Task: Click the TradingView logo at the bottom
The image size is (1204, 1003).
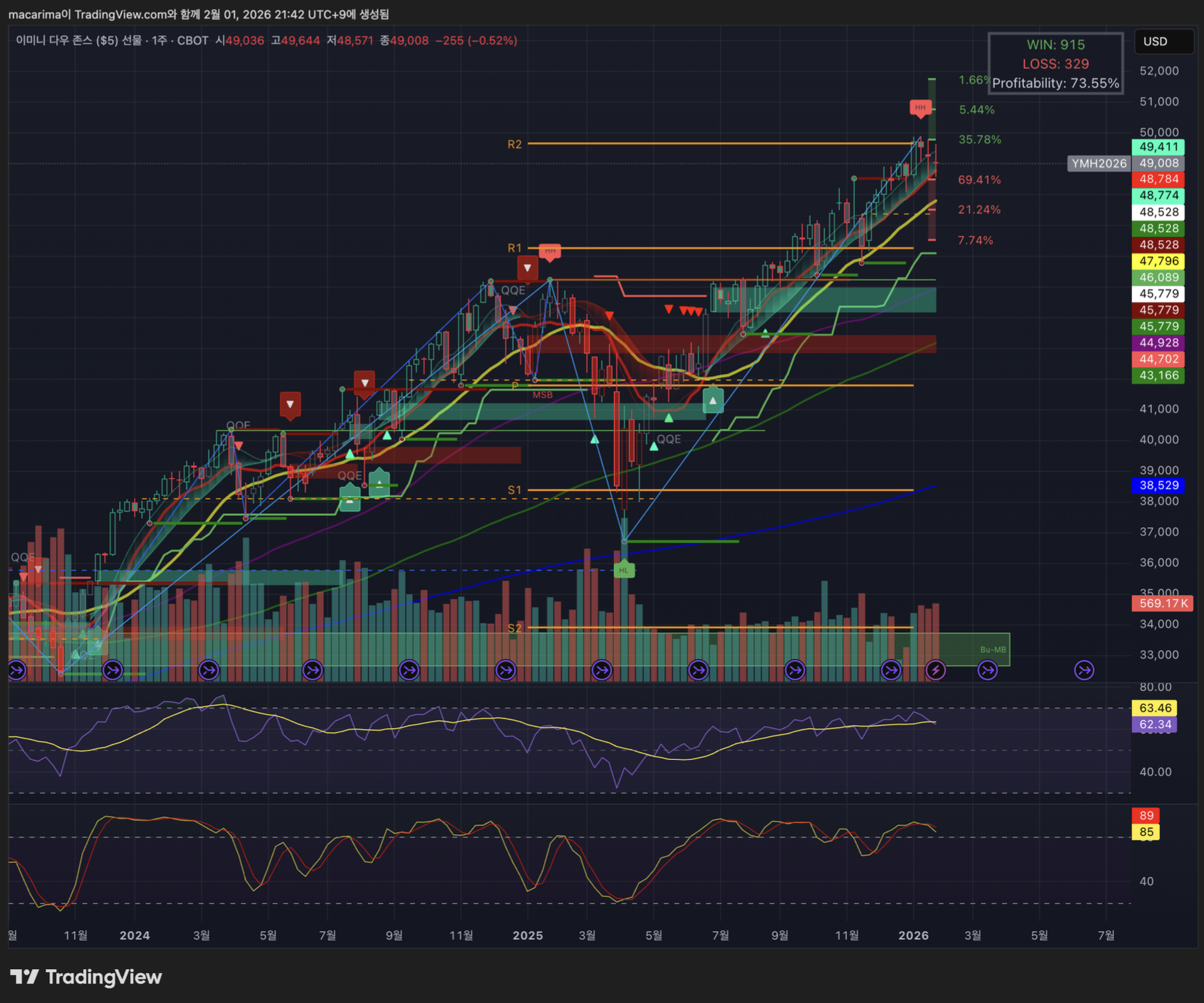Action: [86, 977]
